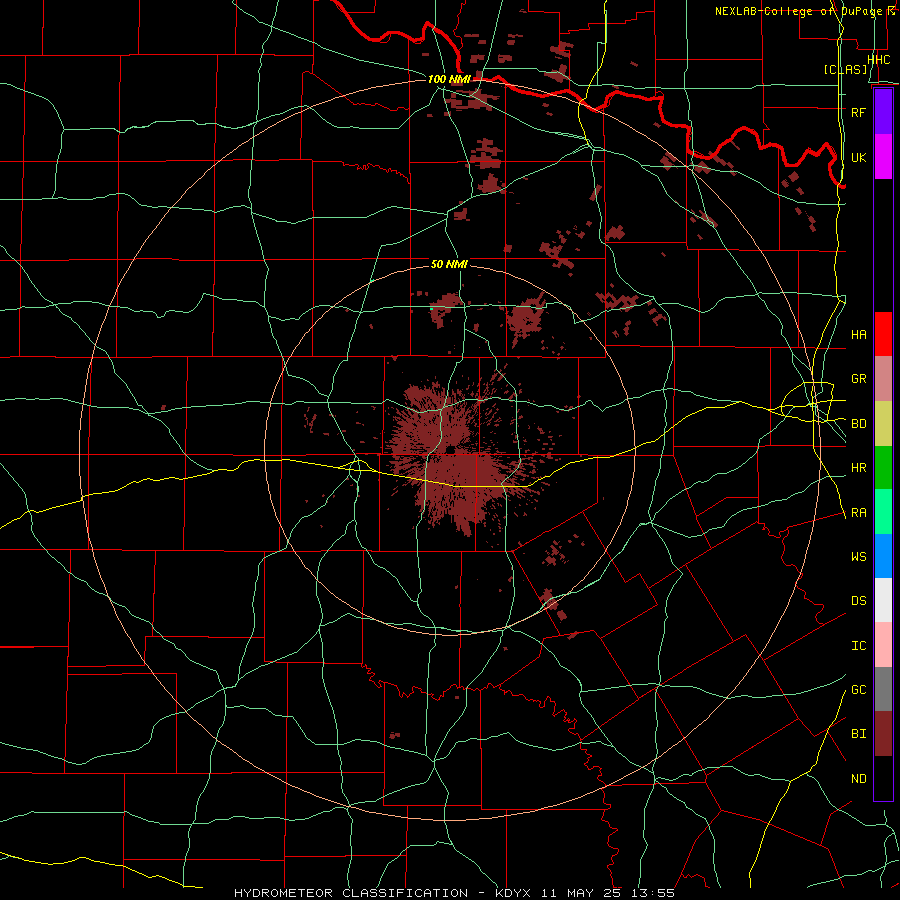
Task: Click the red HA color swatch
Action: [883, 334]
